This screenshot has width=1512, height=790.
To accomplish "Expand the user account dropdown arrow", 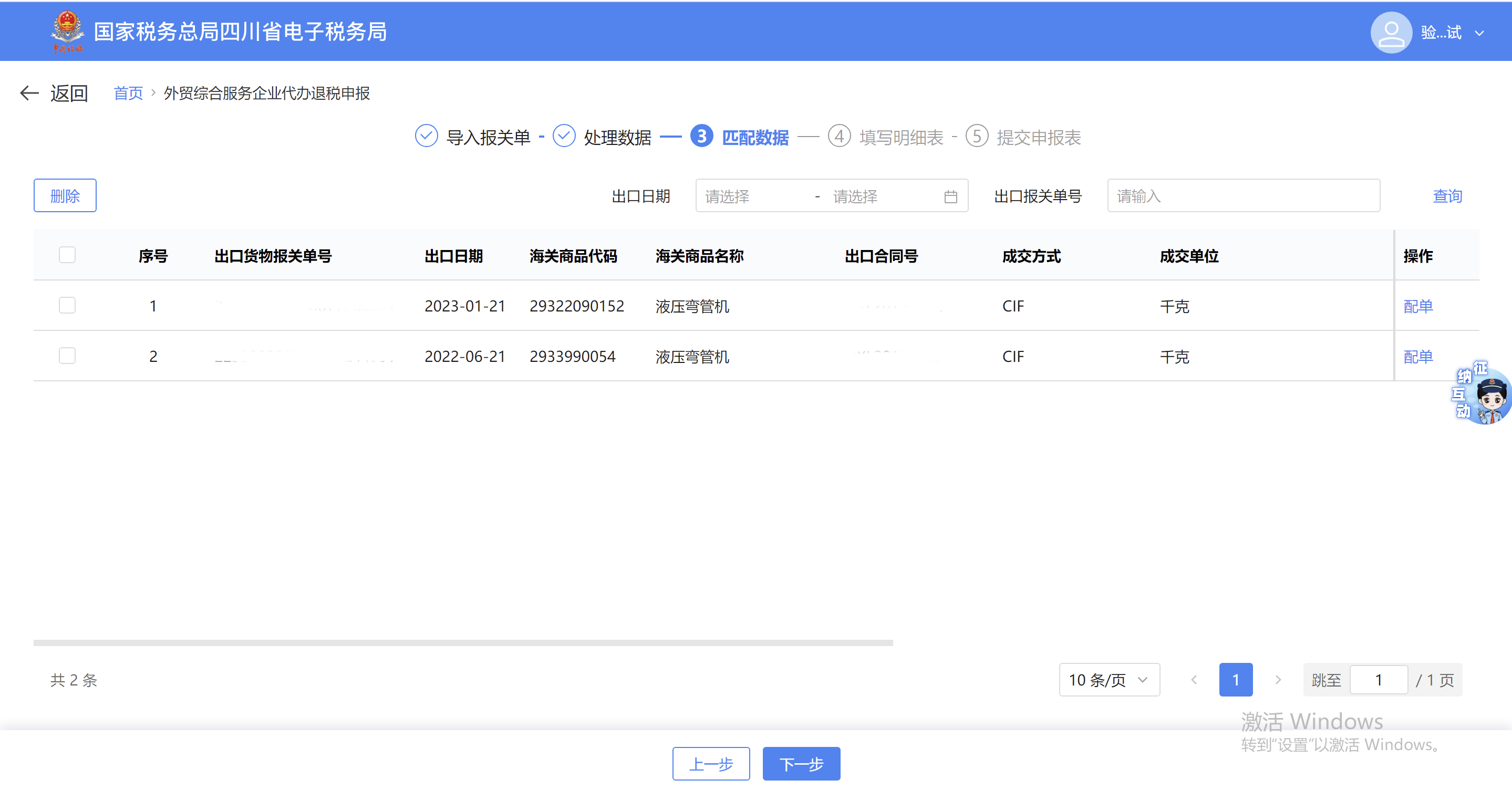I will pyautogui.click(x=1479, y=34).
